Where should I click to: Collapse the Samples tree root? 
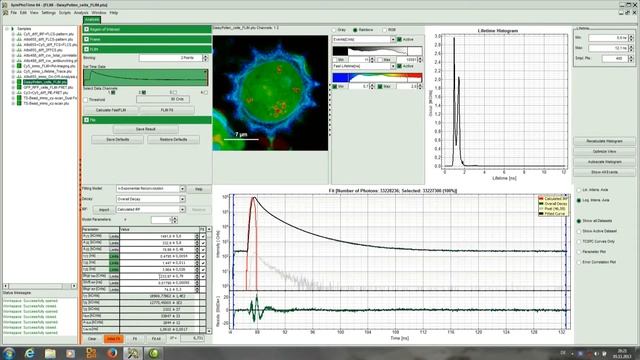point(7,29)
